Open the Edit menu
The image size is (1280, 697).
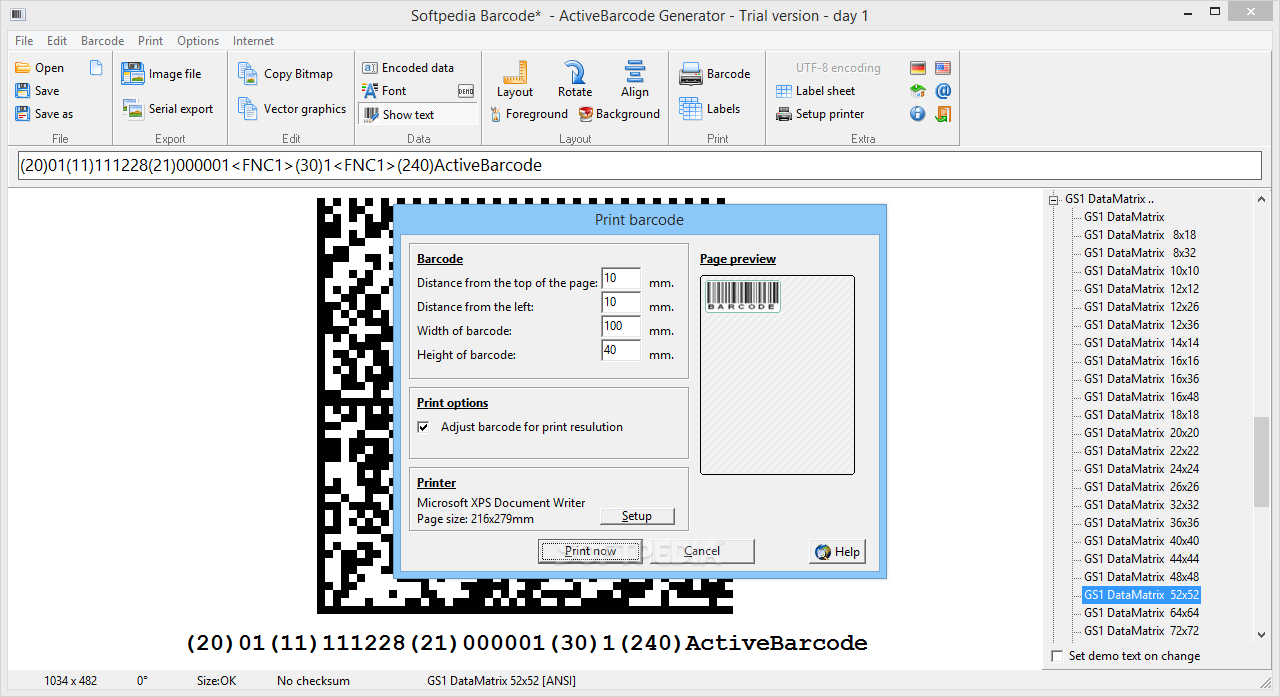tap(57, 41)
